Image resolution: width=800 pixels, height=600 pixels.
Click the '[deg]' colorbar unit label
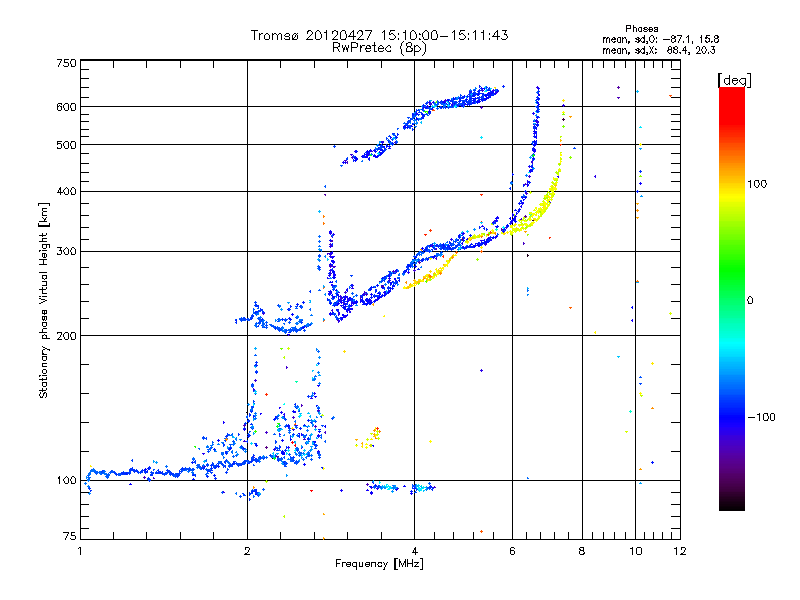pyautogui.click(x=734, y=80)
